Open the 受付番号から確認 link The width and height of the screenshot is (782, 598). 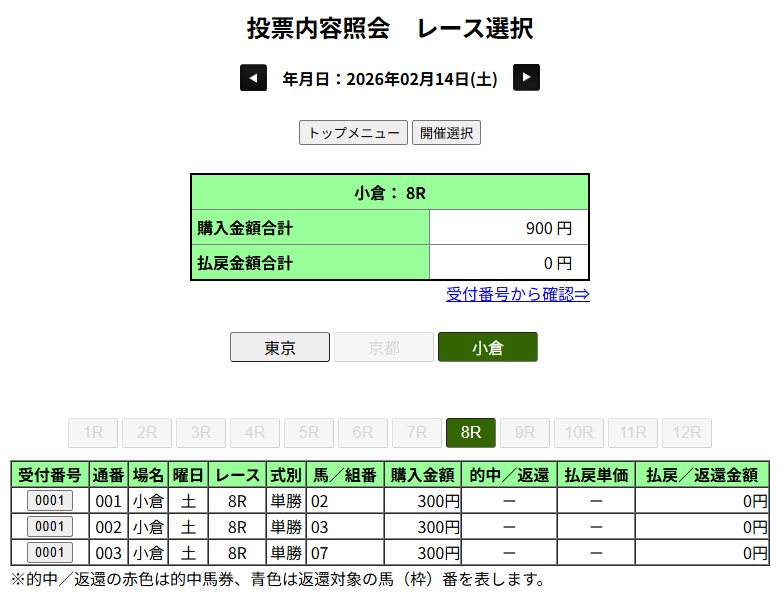tap(517, 294)
